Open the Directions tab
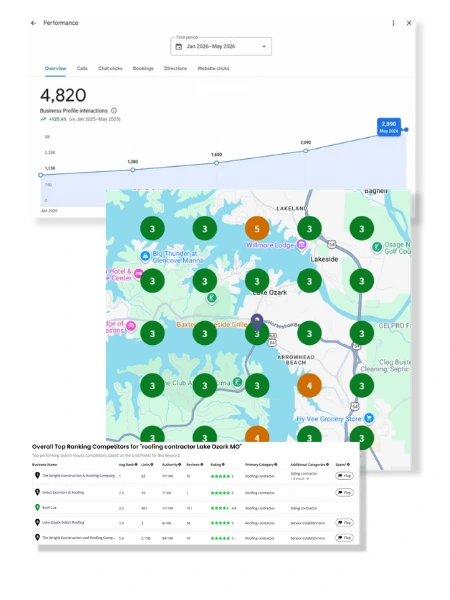This screenshot has width=450, height=600. tap(175, 68)
